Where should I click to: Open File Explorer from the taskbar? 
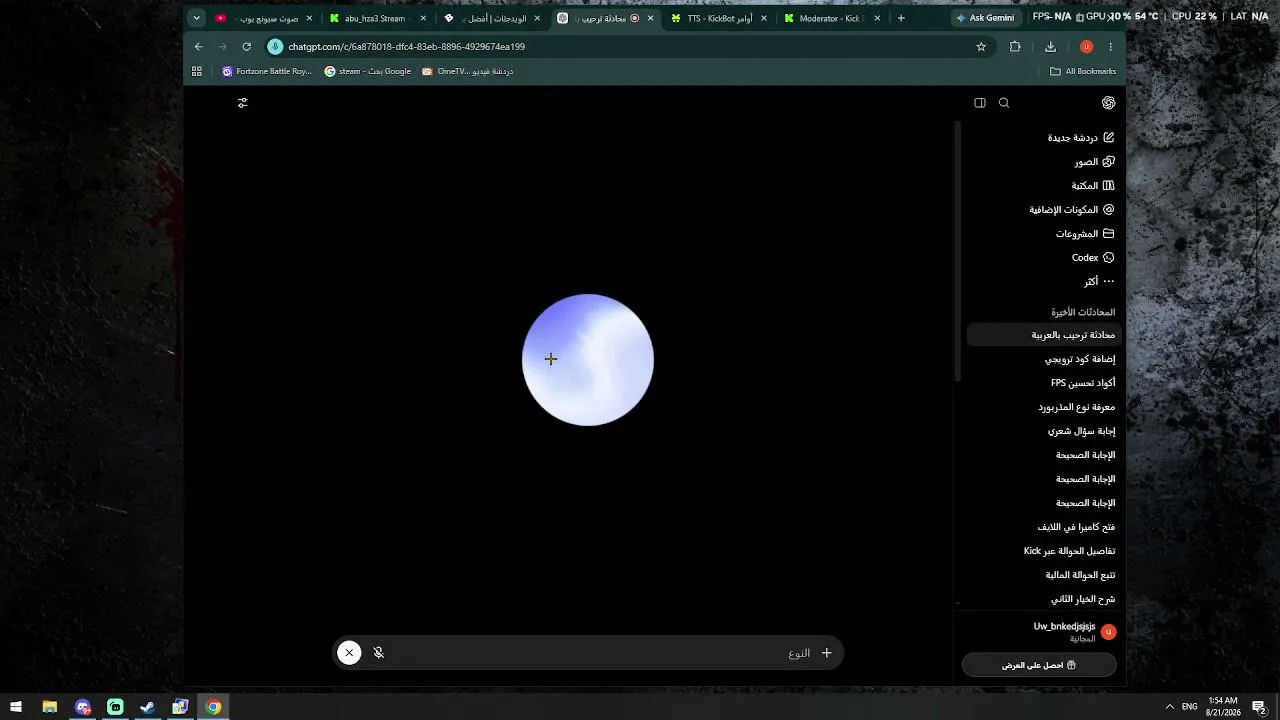pyautogui.click(x=49, y=707)
